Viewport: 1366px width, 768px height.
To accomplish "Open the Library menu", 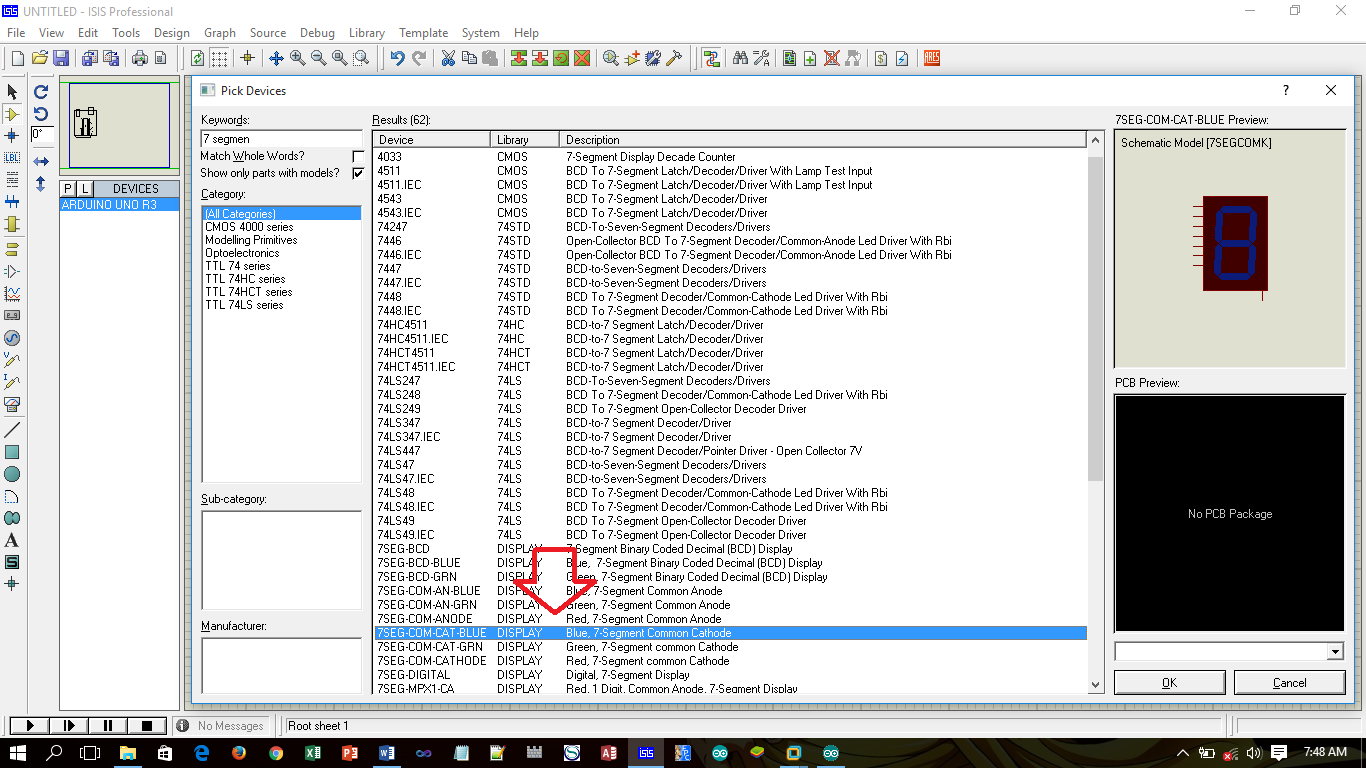I will coord(366,32).
